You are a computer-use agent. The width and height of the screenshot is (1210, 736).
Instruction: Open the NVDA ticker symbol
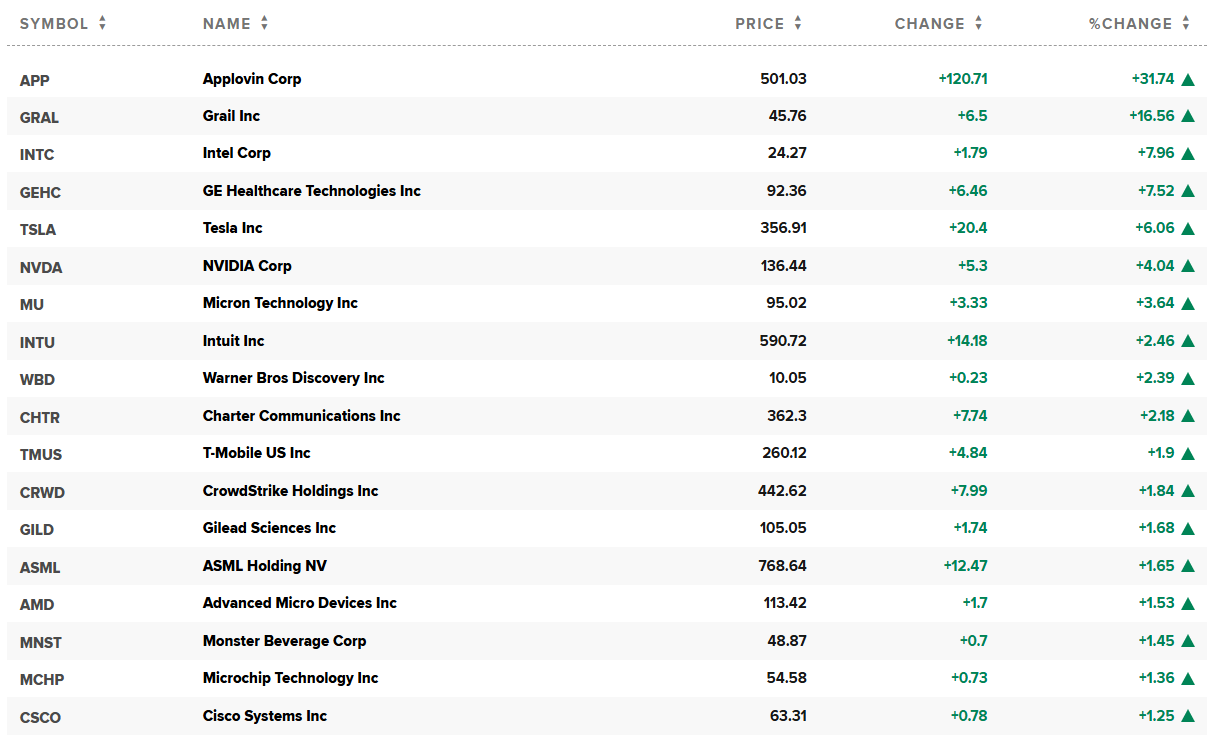point(39,267)
